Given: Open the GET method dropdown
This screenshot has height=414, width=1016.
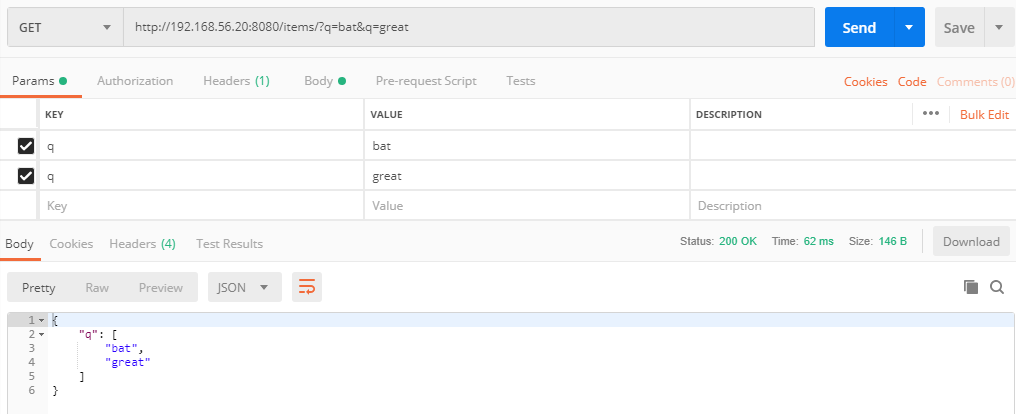Looking at the screenshot, I should pyautogui.click(x=65, y=27).
